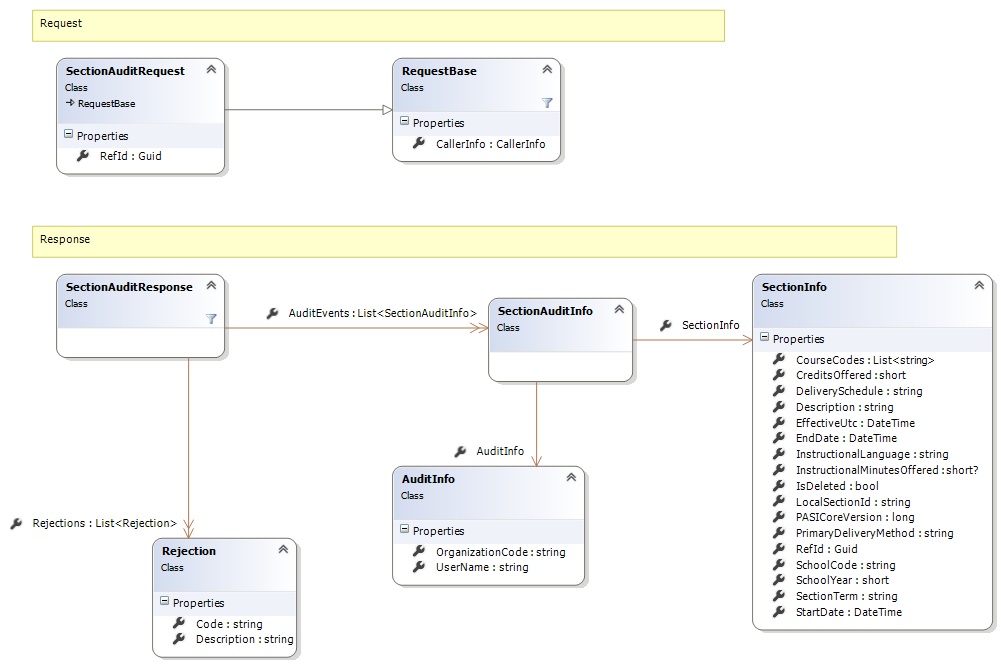This screenshot has height=666, width=1001.
Task: Click wrench icon beside AuditEvents association label
Action: [x=272, y=313]
